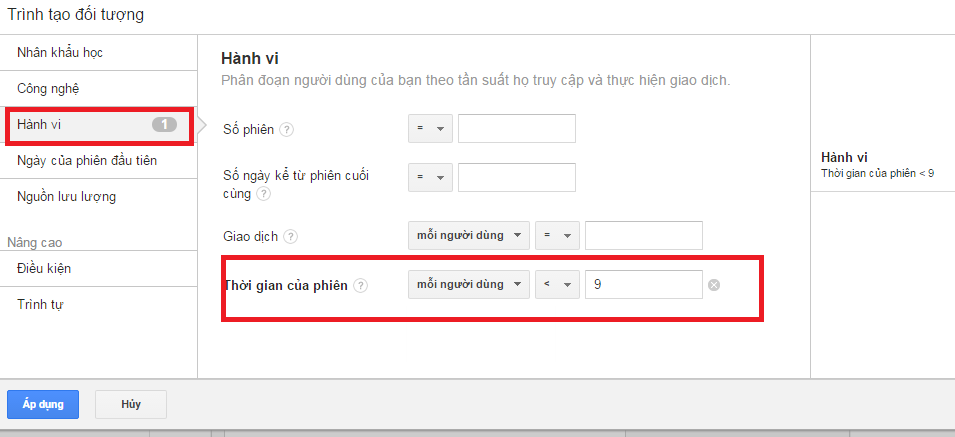This screenshot has height=437, width=955.
Task: Open Nguồn lưu lượng section
Action: [67, 197]
